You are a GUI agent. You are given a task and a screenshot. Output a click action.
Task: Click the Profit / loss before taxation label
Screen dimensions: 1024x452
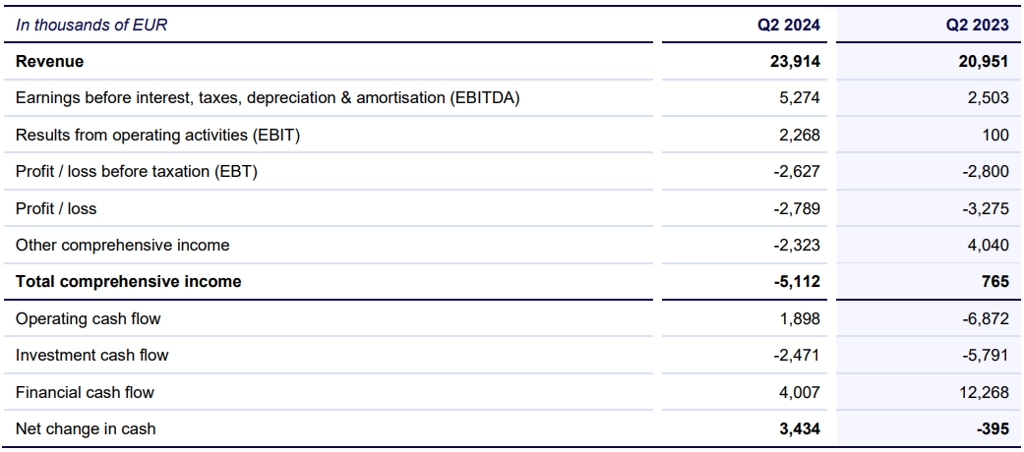coord(137,172)
